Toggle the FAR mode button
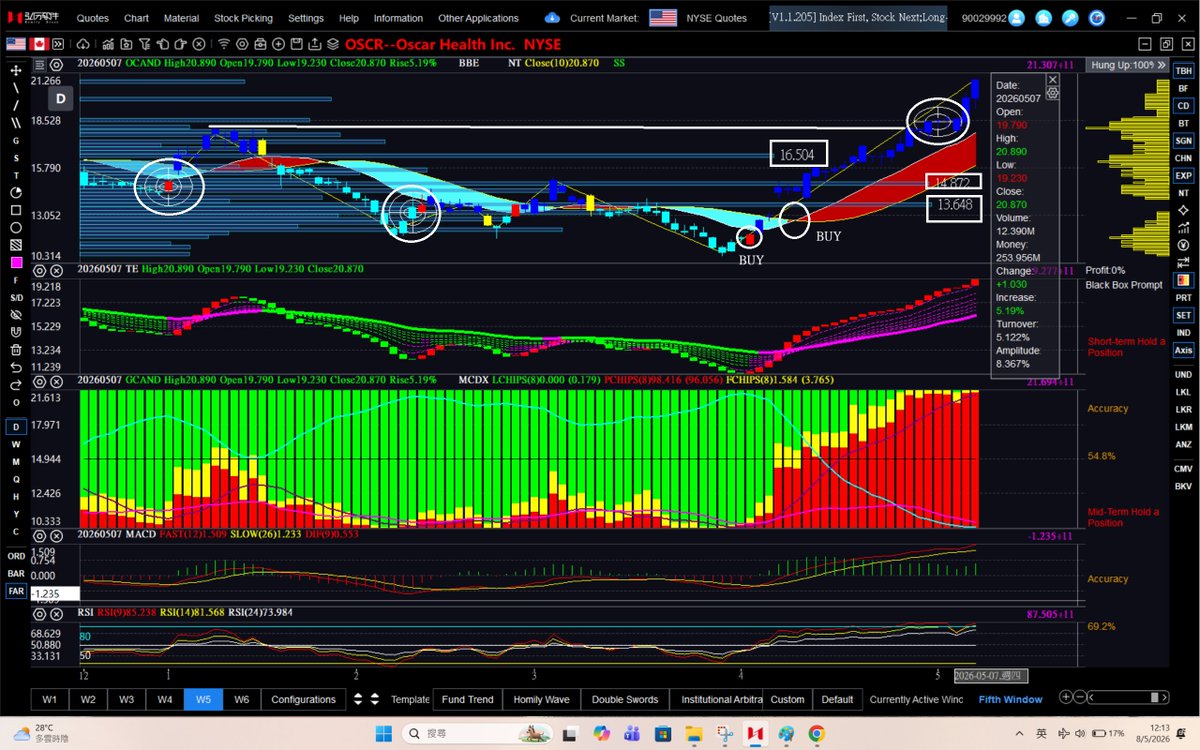 [16, 591]
